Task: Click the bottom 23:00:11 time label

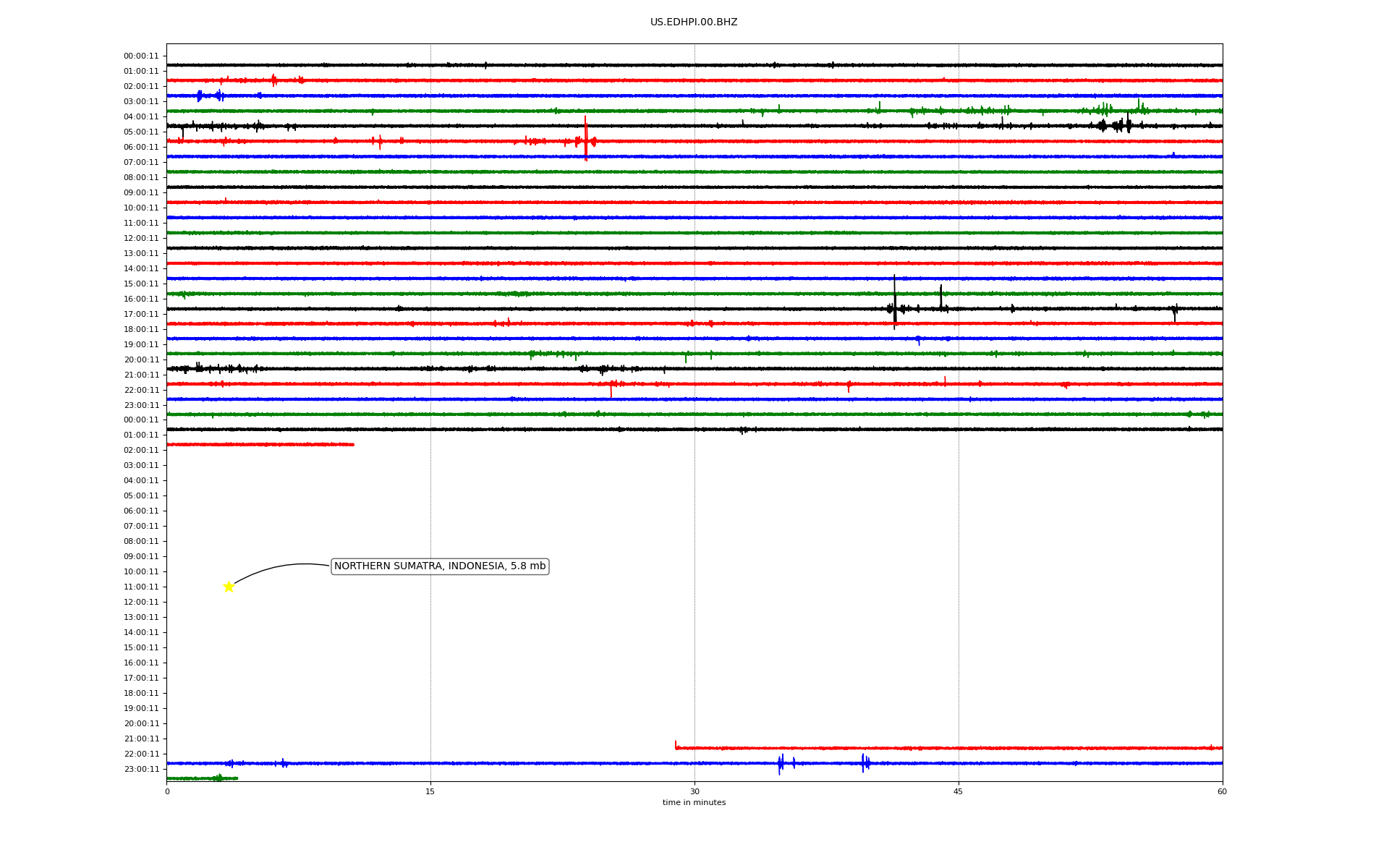Action: (141, 770)
